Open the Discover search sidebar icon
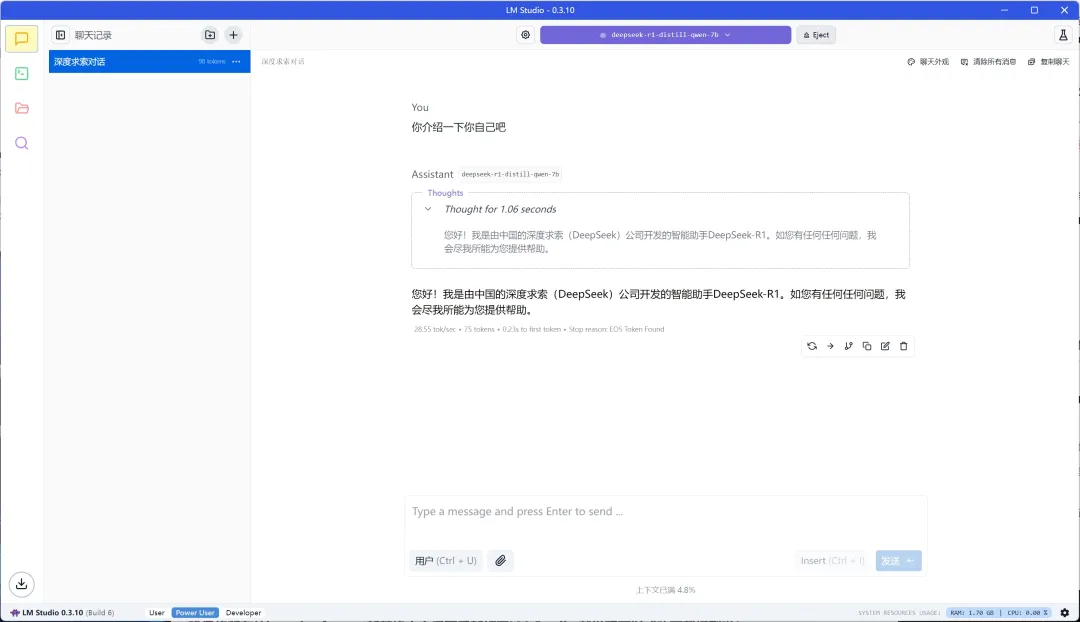1080x622 pixels. click(x=21, y=143)
